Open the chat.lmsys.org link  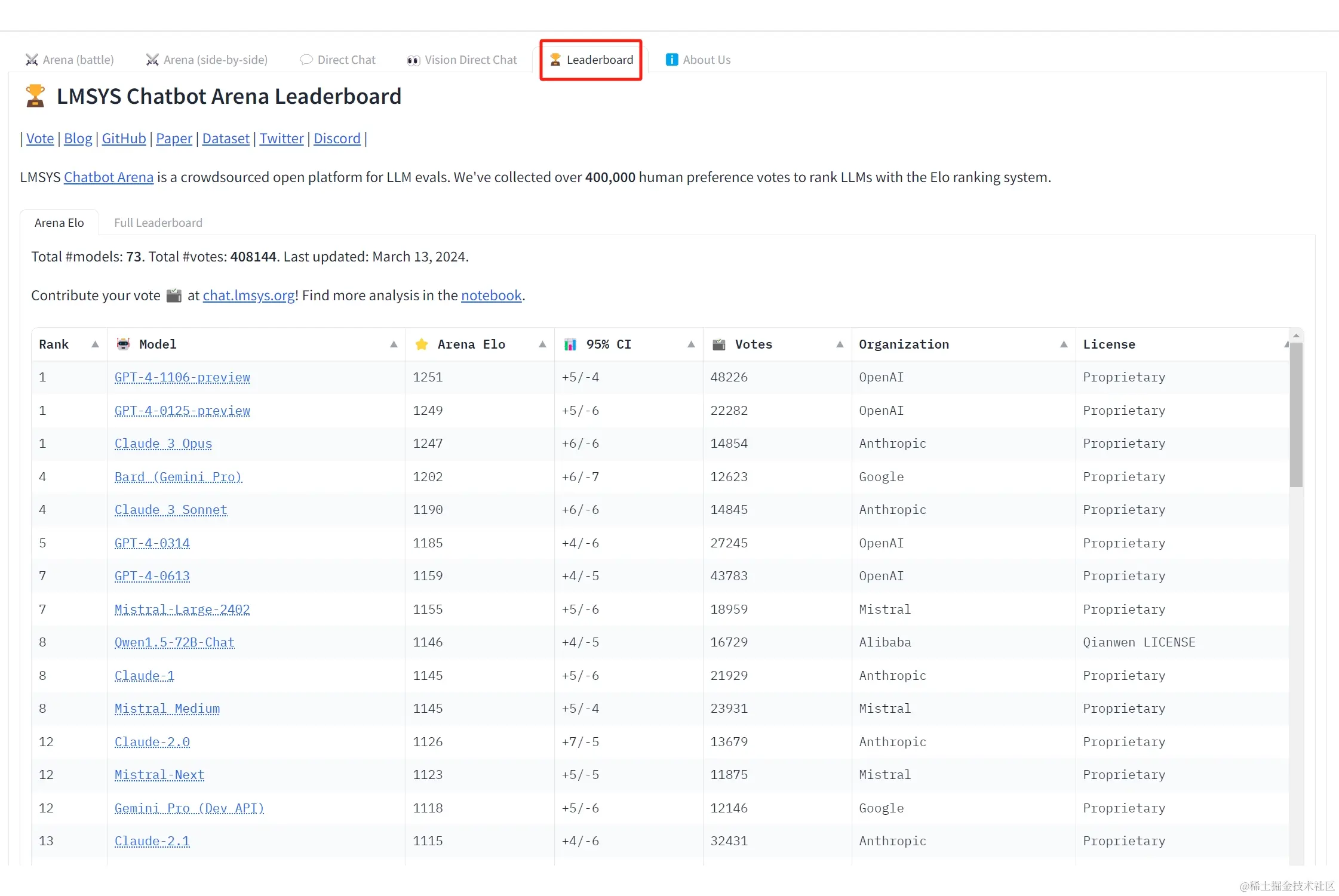click(x=248, y=295)
